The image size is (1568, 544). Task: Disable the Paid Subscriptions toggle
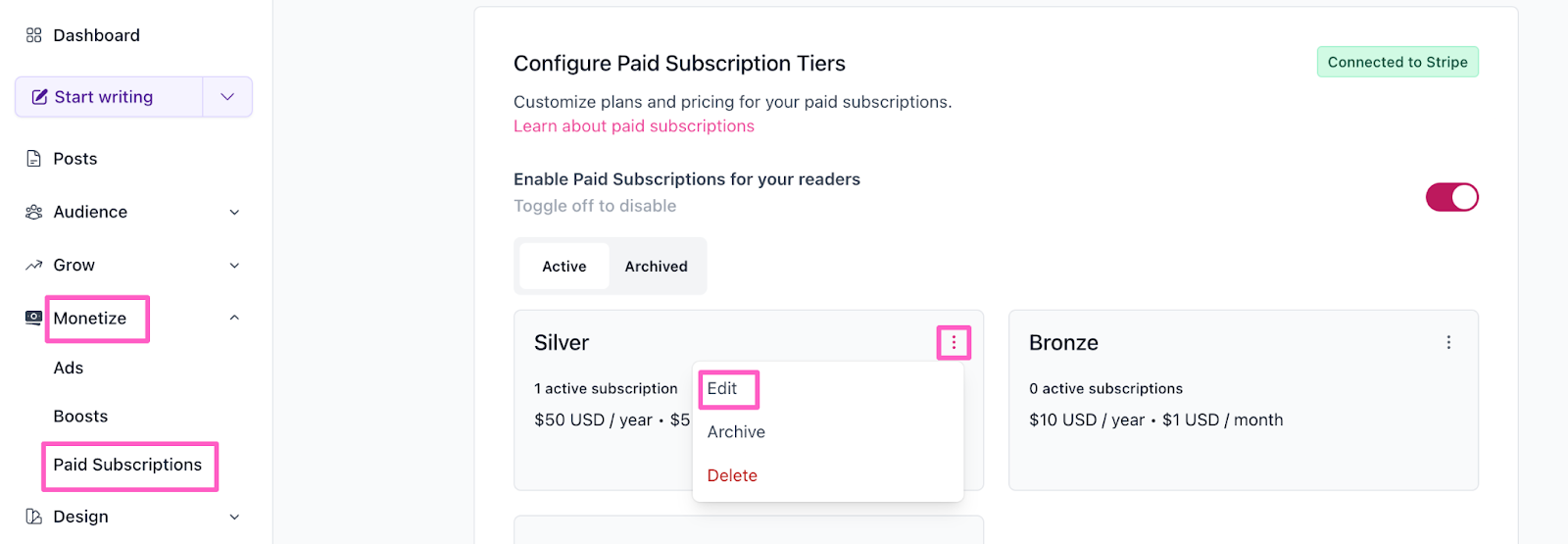pyautogui.click(x=1451, y=197)
